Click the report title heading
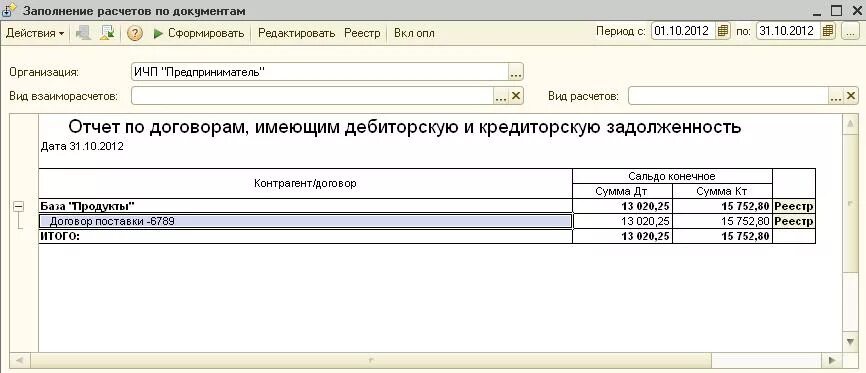Screen dimensions: 866x373 [x=404, y=127]
